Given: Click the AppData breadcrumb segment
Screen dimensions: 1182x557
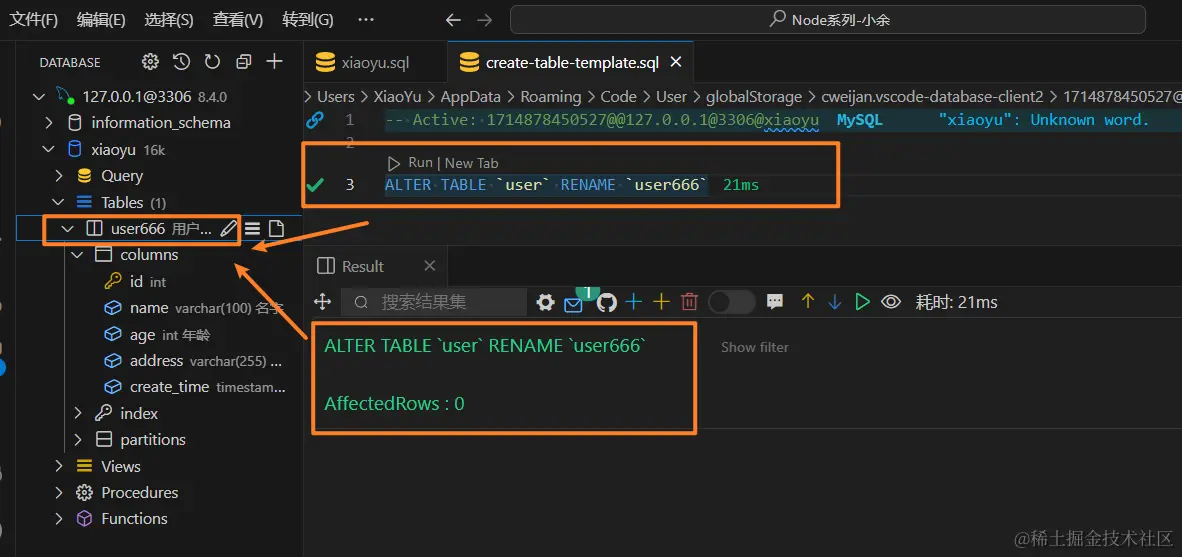Looking at the screenshot, I should [472, 96].
